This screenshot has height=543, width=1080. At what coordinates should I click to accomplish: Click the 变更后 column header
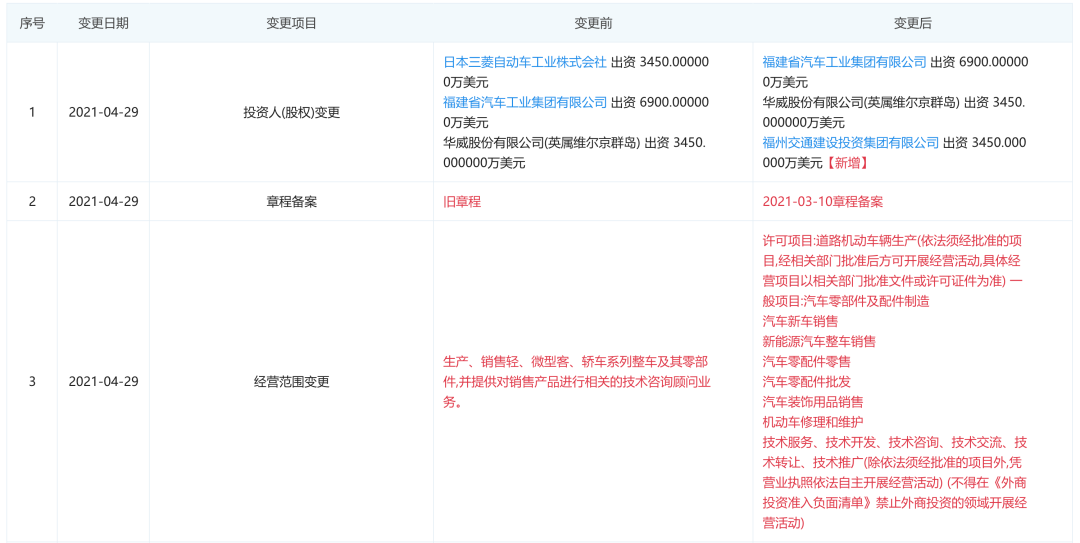[x=913, y=23]
